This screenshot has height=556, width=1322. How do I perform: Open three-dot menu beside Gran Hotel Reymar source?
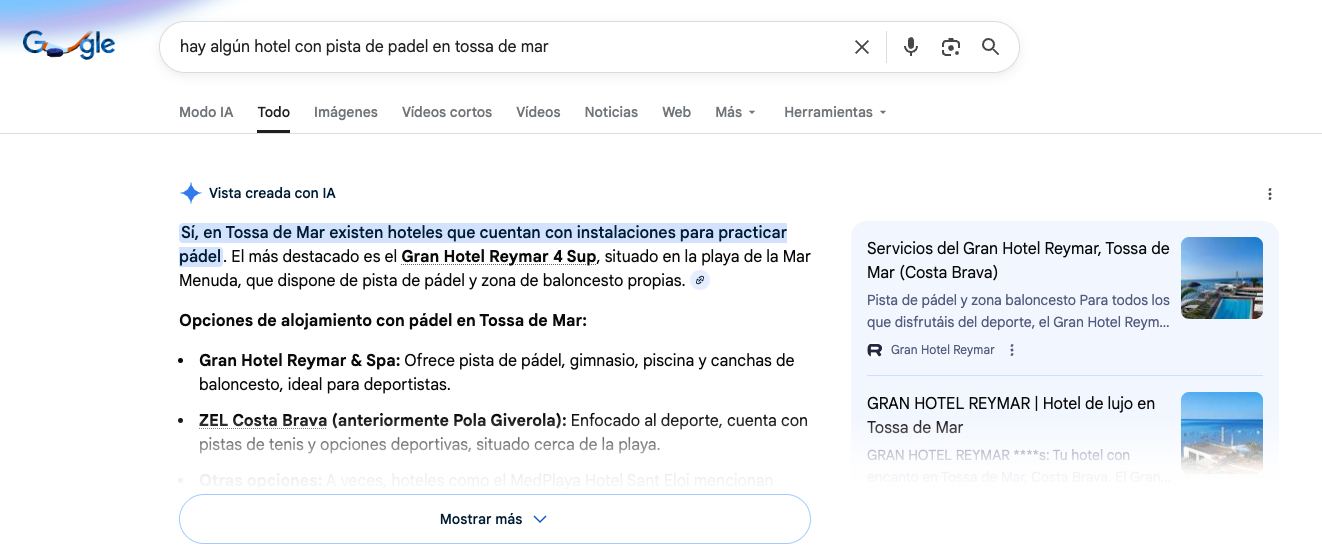pyautogui.click(x=1012, y=350)
